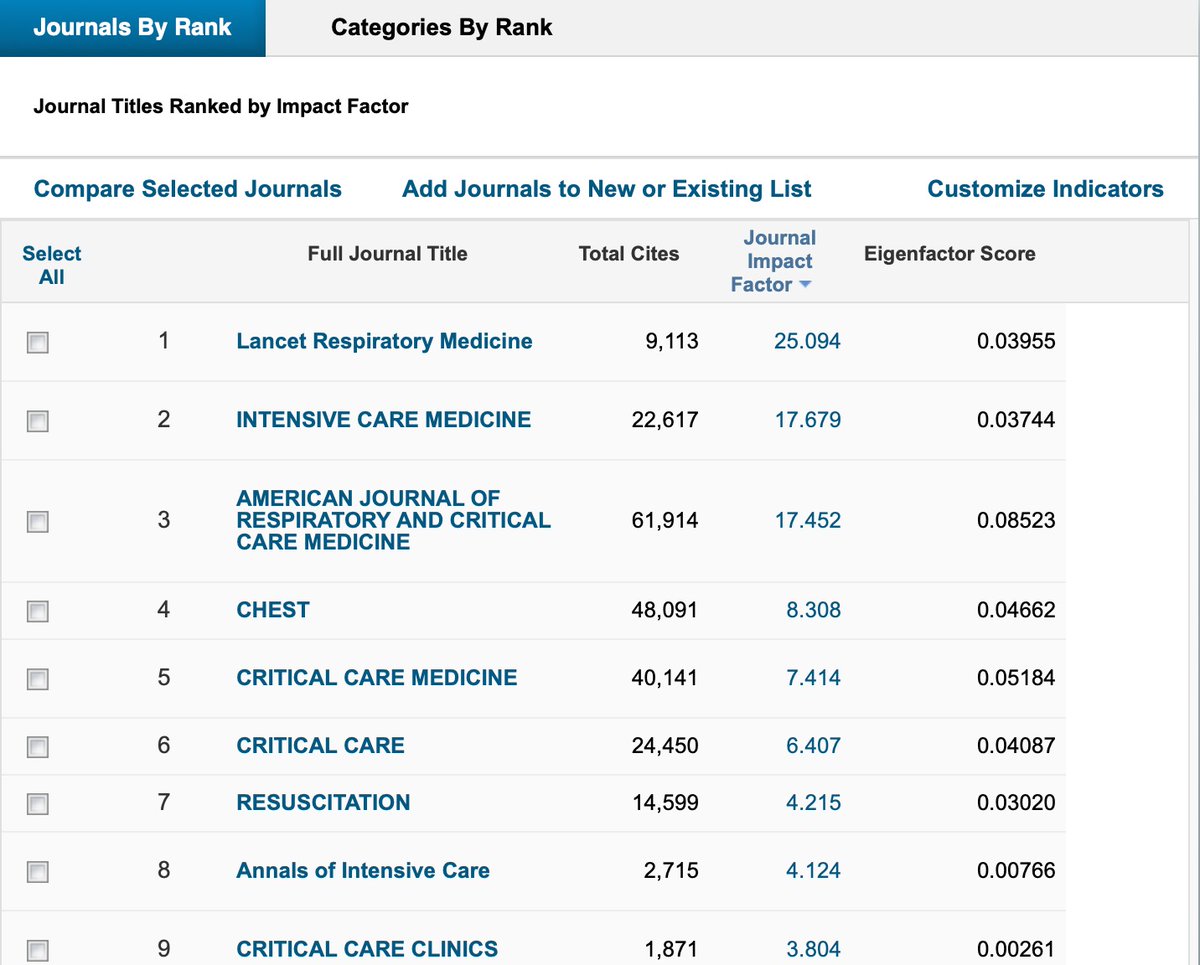Click the Eigenfactor Score column header

coord(950,254)
